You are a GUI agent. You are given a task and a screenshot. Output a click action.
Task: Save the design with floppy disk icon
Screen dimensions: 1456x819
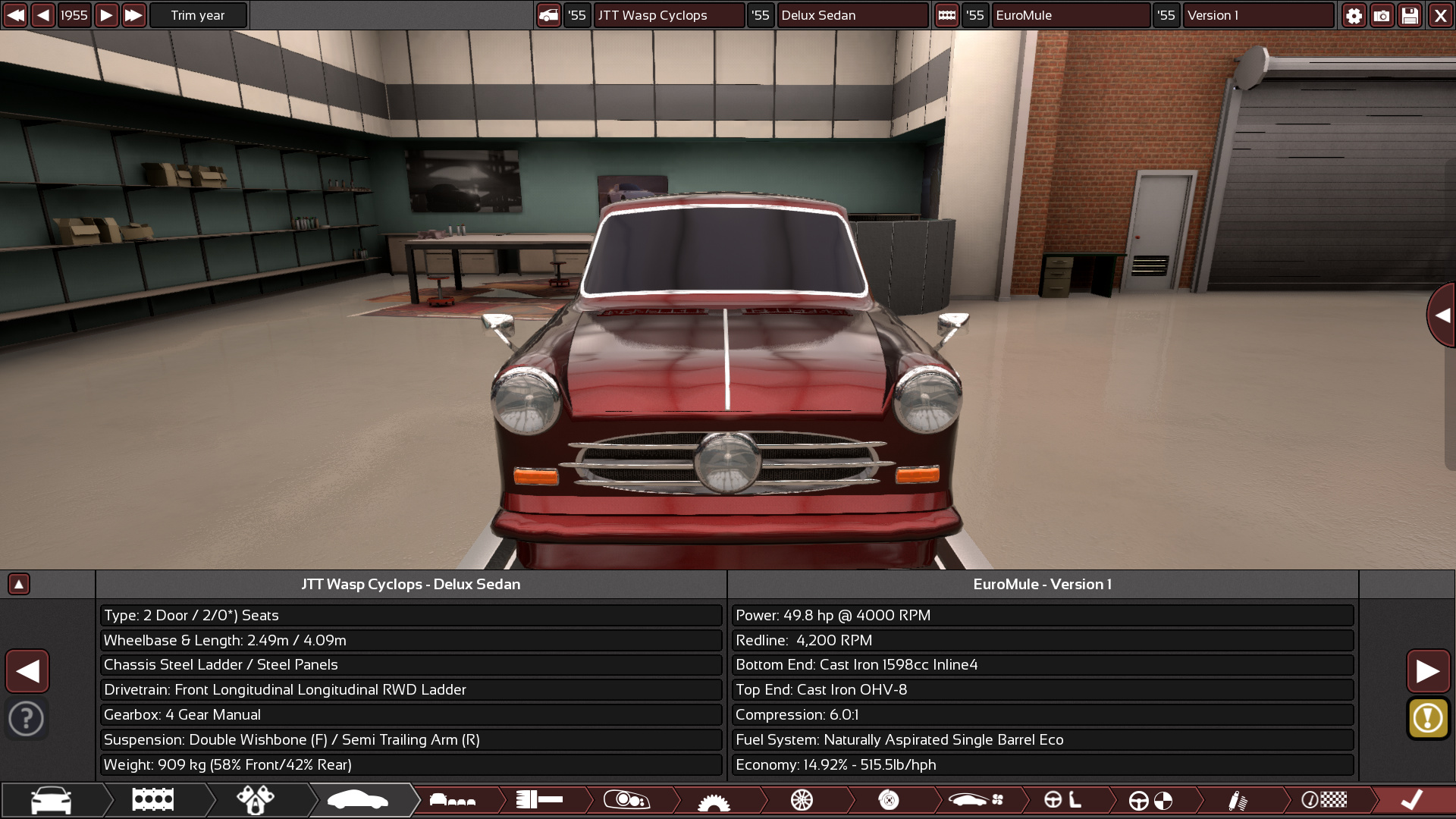pyautogui.click(x=1410, y=15)
